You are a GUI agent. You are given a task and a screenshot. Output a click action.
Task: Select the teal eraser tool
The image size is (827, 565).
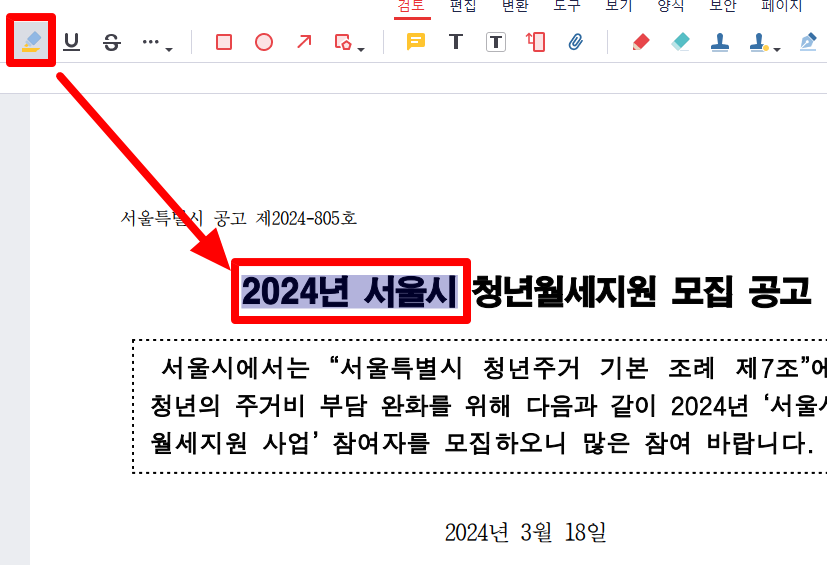point(680,42)
